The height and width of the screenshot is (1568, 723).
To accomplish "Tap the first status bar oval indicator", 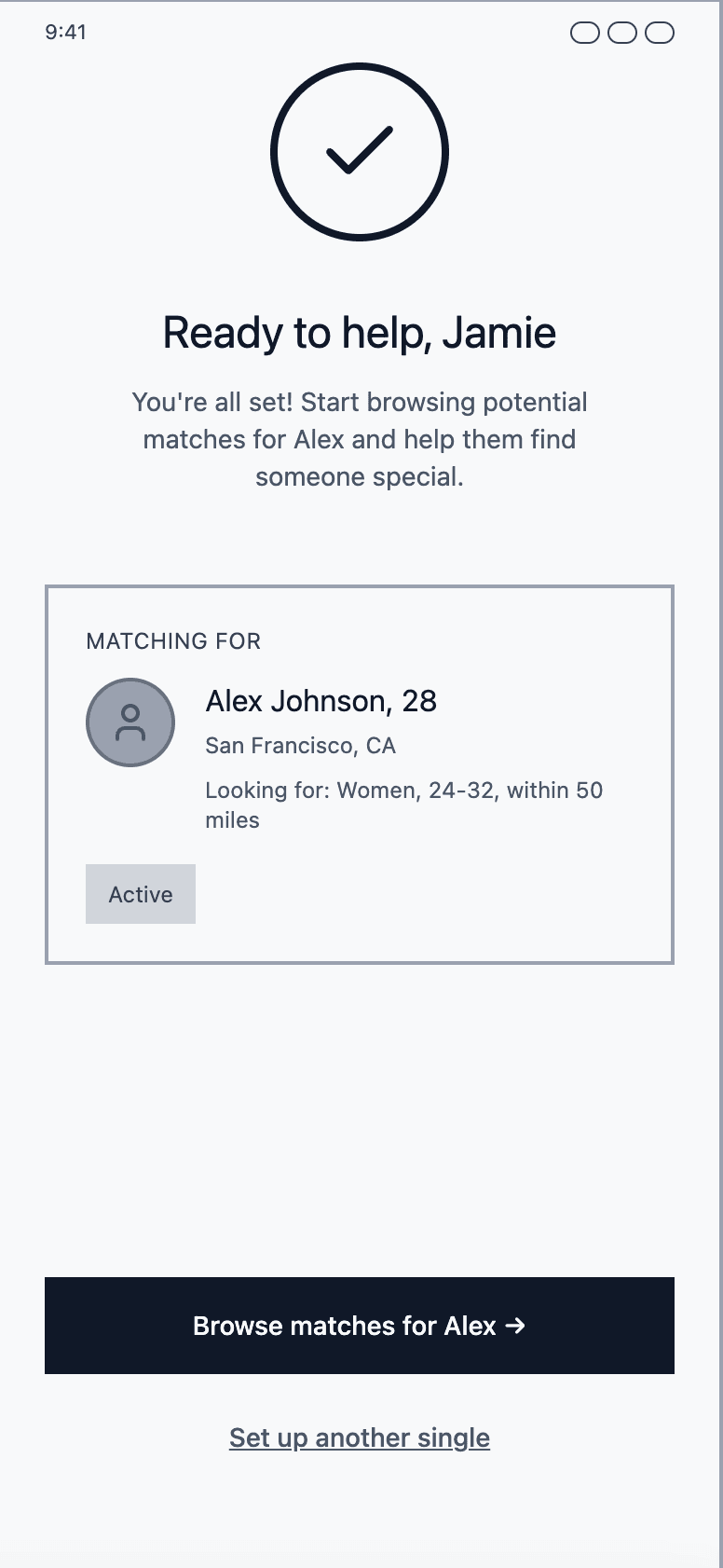I will [x=585, y=33].
